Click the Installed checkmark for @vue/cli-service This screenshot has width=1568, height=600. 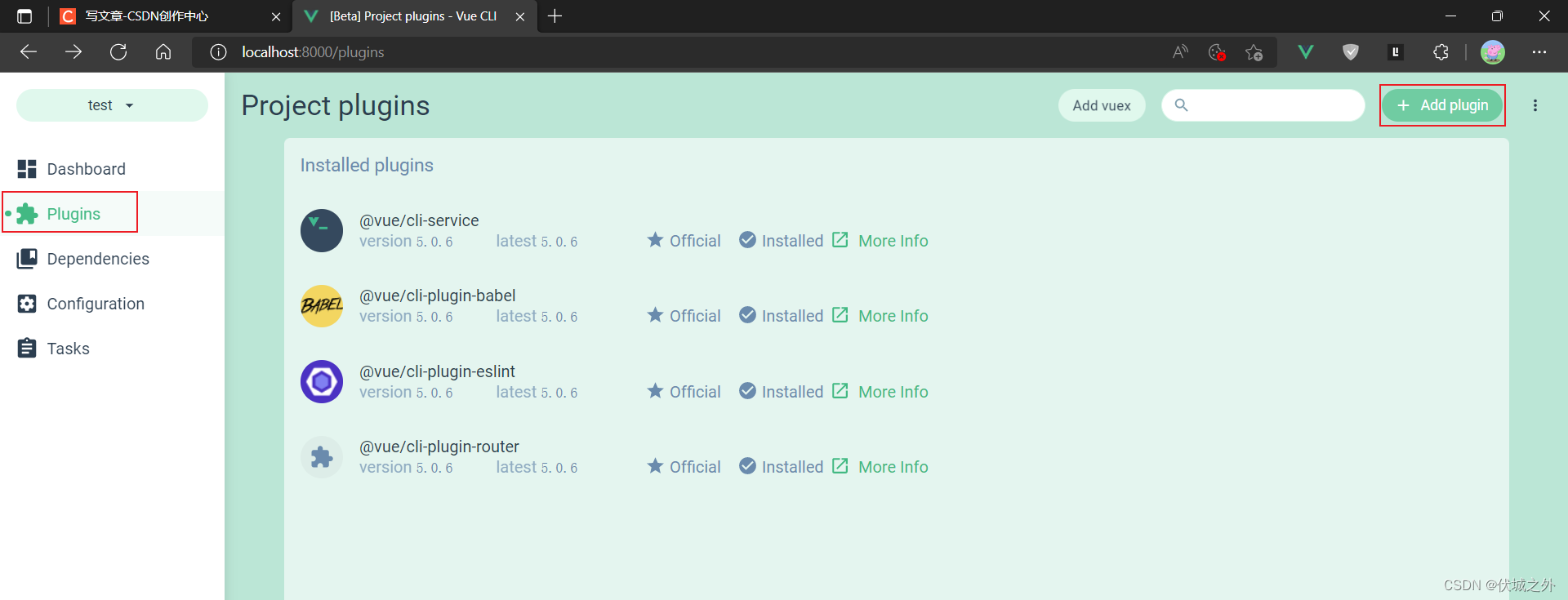click(x=747, y=240)
